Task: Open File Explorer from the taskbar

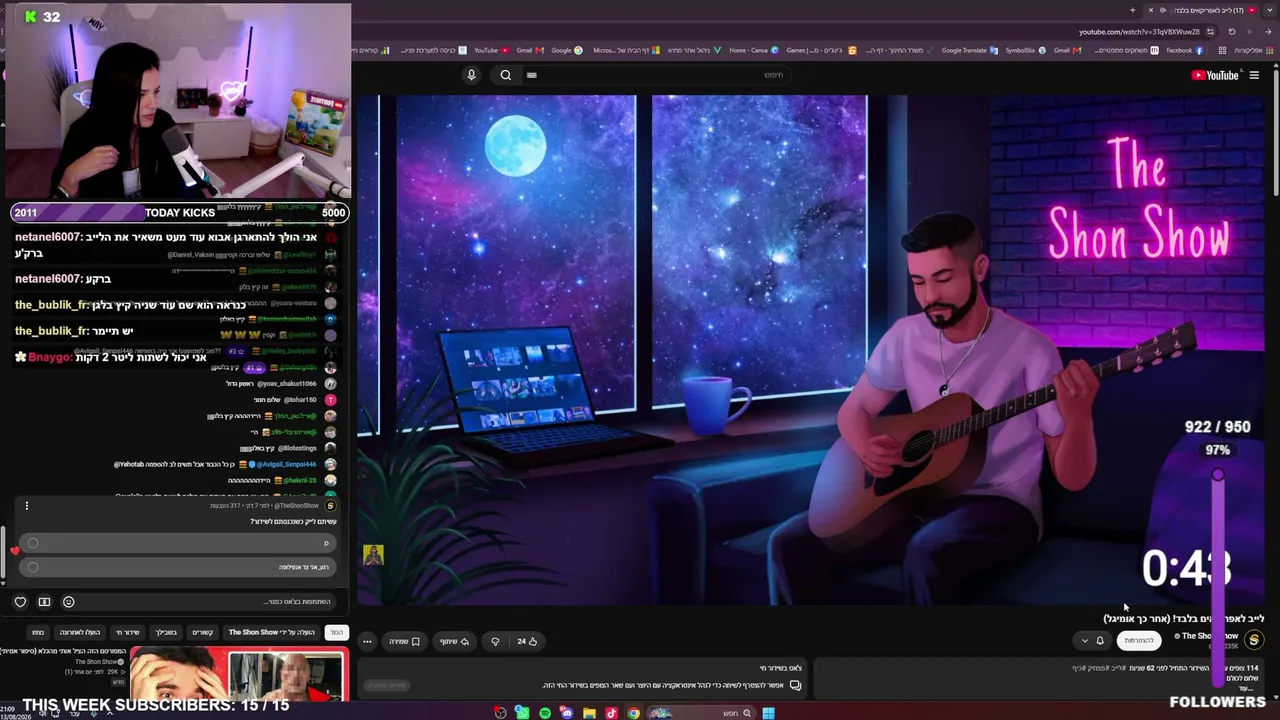Action: [x=589, y=713]
